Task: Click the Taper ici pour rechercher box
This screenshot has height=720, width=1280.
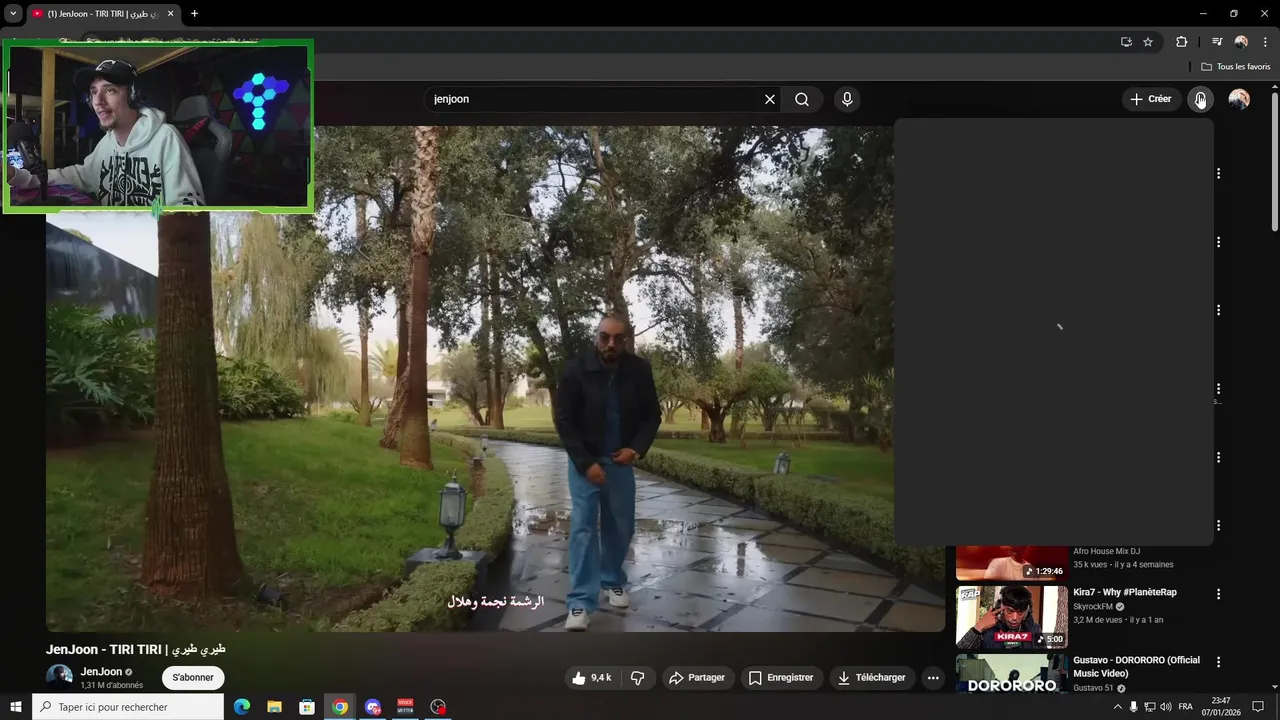Action: pyautogui.click(x=128, y=707)
